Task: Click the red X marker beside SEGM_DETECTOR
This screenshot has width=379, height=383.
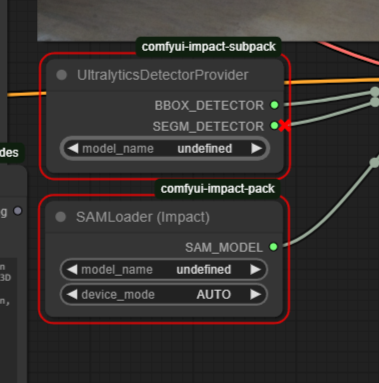Action: tap(284, 126)
